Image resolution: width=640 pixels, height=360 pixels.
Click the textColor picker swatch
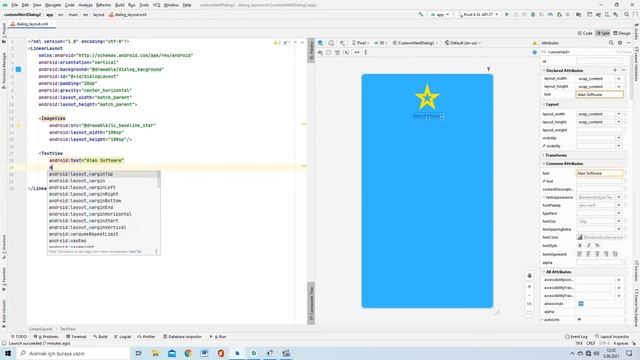pos(580,237)
